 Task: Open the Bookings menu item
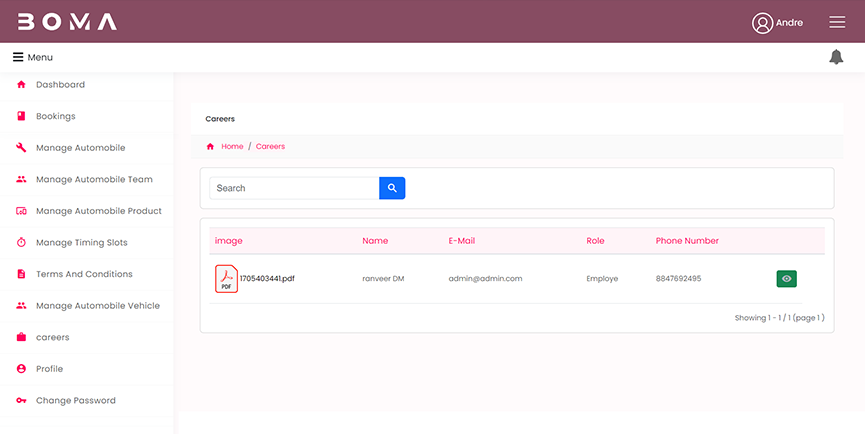pos(56,116)
